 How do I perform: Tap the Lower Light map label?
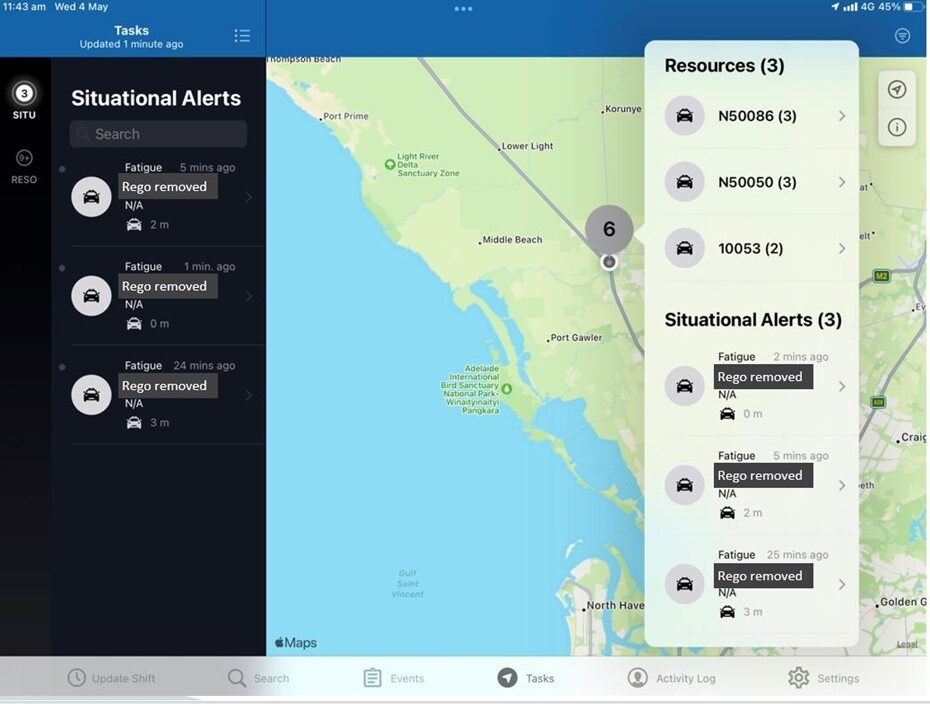pyautogui.click(x=525, y=146)
